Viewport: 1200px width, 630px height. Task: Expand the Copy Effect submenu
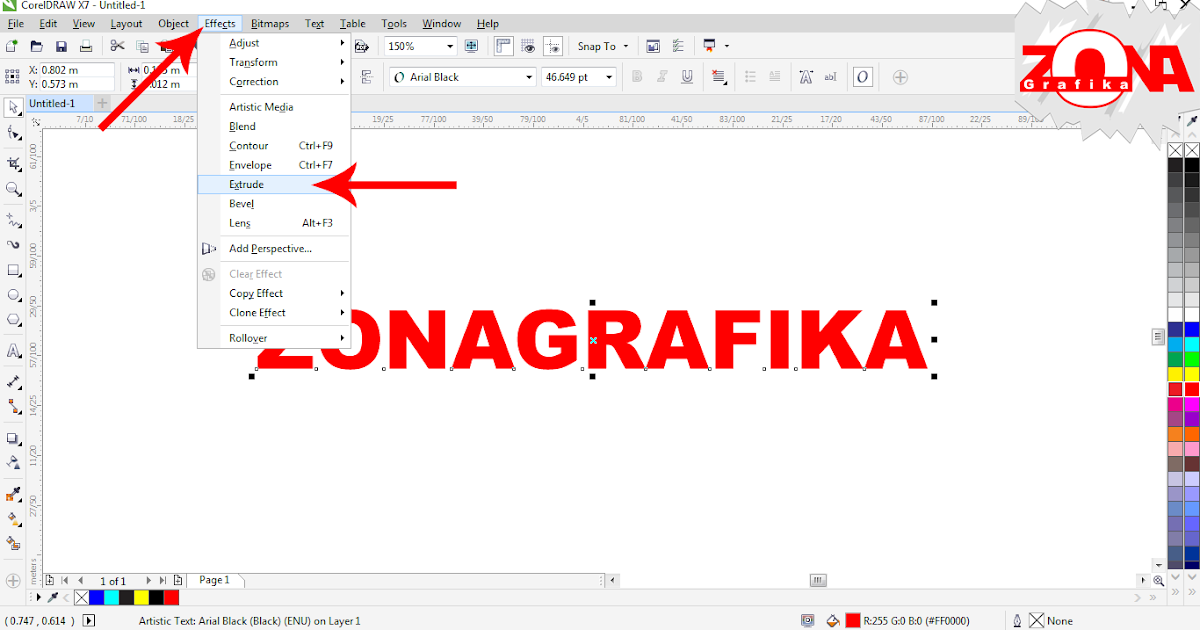(274, 293)
